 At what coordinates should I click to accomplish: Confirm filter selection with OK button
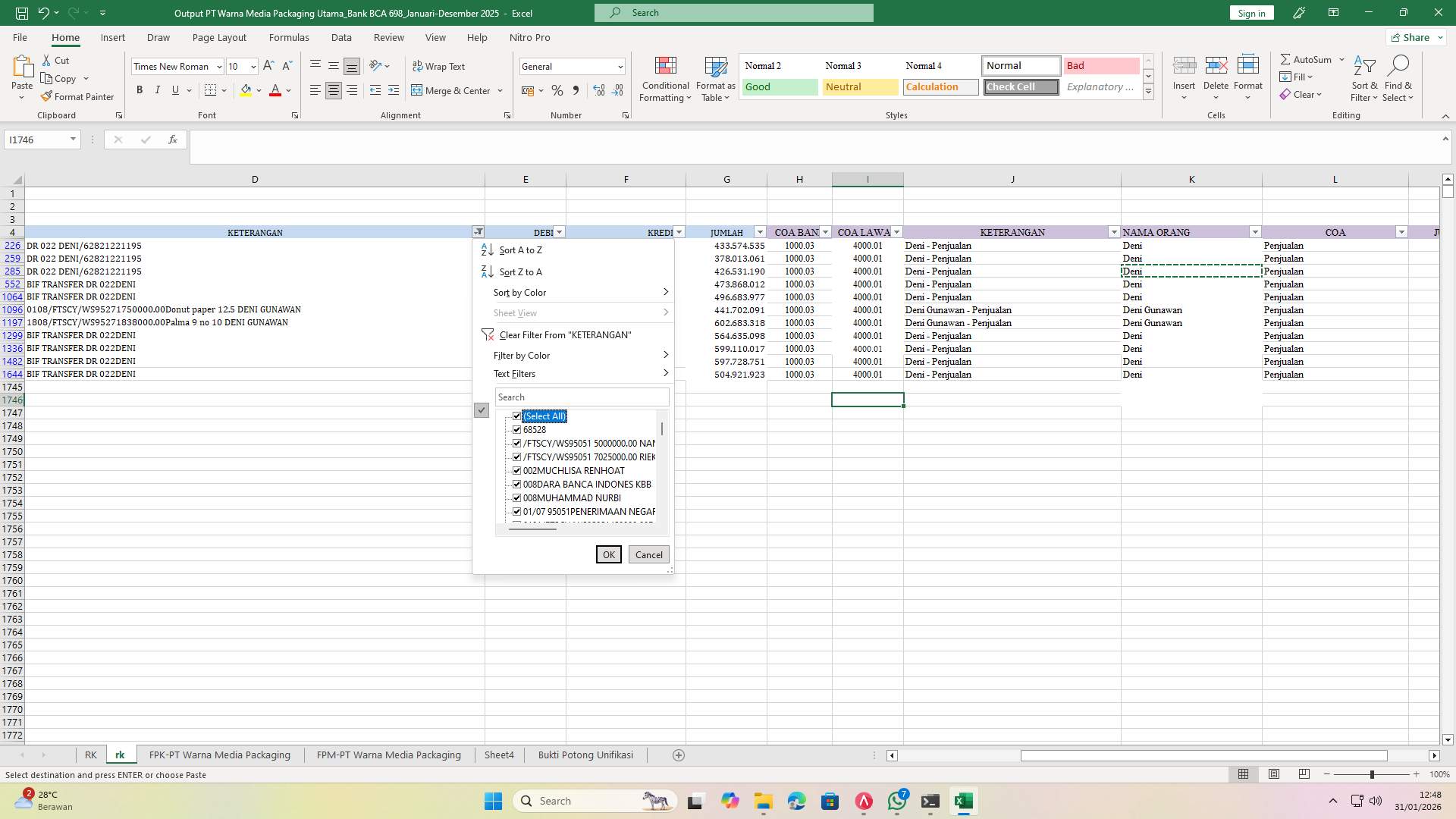tap(608, 554)
